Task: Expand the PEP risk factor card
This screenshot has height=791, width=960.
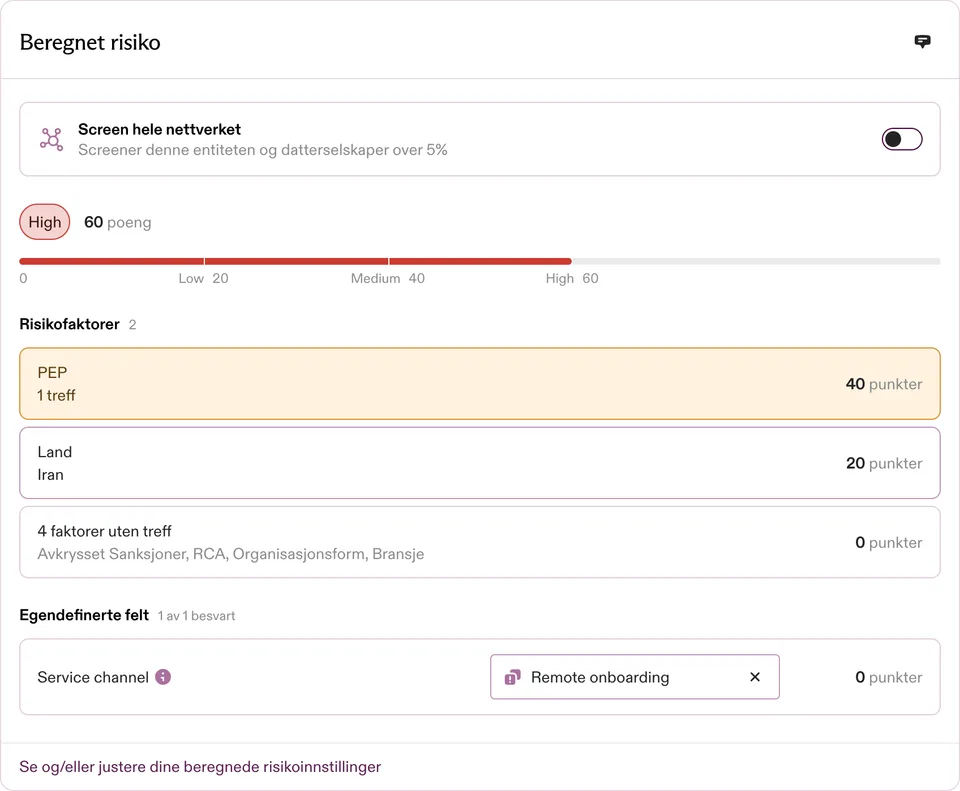Action: click(x=480, y=384)
